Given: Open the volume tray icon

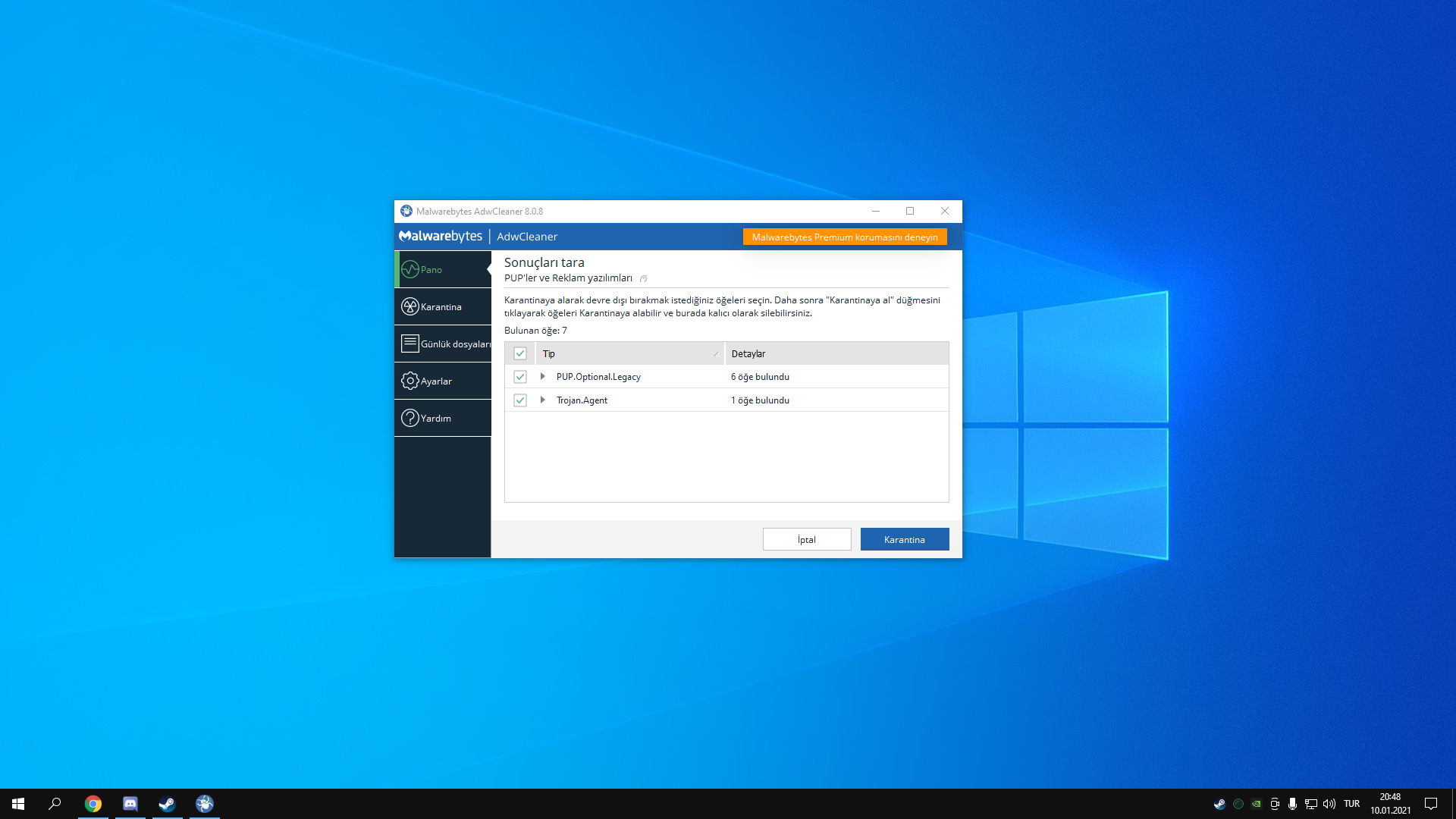Looking at the screenshot, I should pos(1329,804).
